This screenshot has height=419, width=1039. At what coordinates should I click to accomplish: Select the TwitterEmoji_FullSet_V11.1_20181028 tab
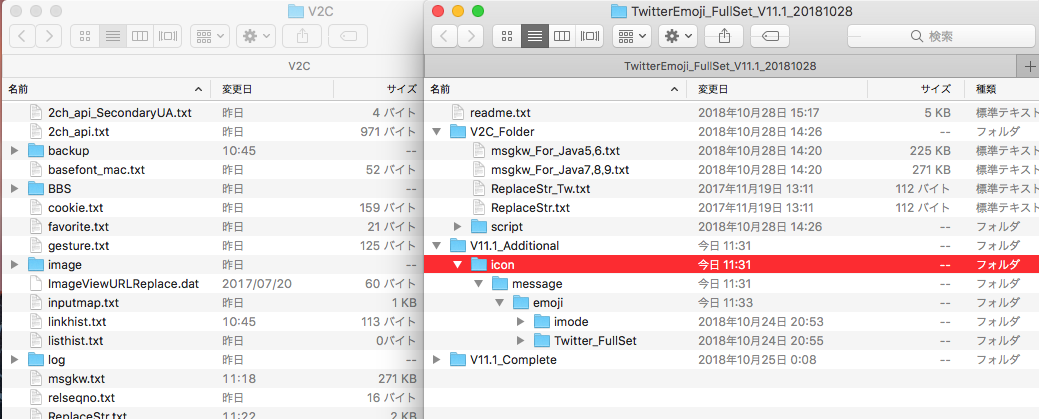point(720,66)
